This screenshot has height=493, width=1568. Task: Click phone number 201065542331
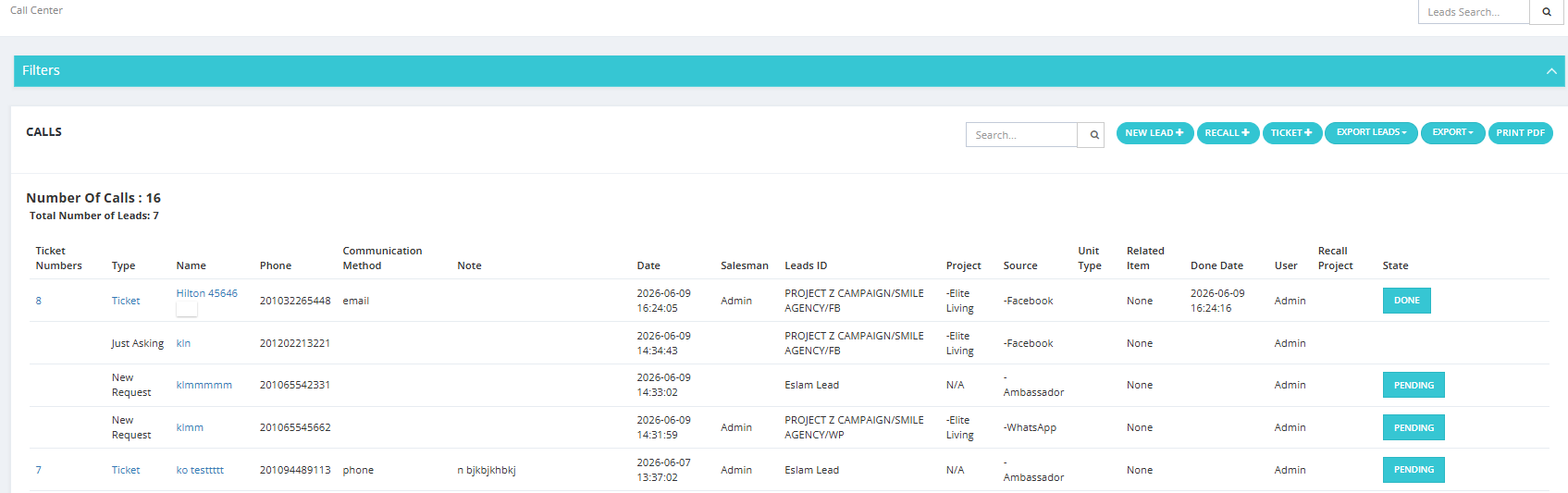click(x=295, y=385)
